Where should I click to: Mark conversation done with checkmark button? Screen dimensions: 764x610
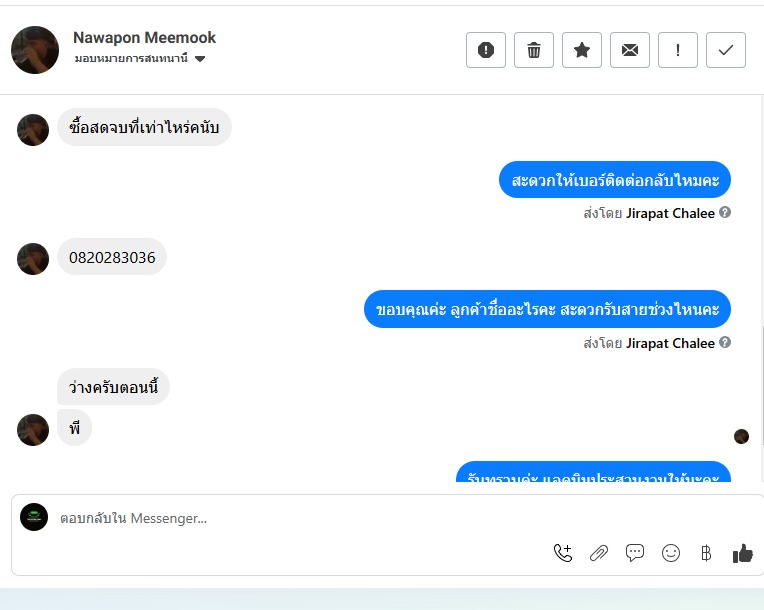(x=726, y=50)
